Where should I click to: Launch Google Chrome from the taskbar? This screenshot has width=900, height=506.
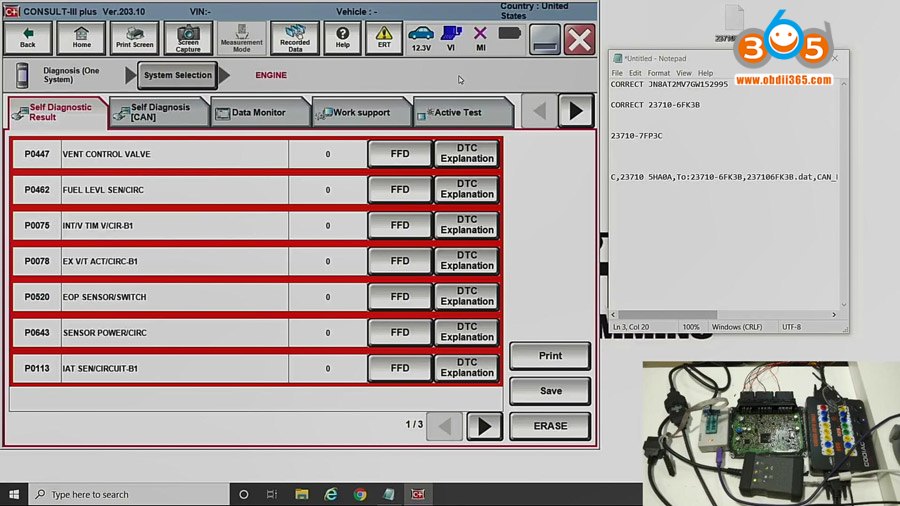[360, 494]
